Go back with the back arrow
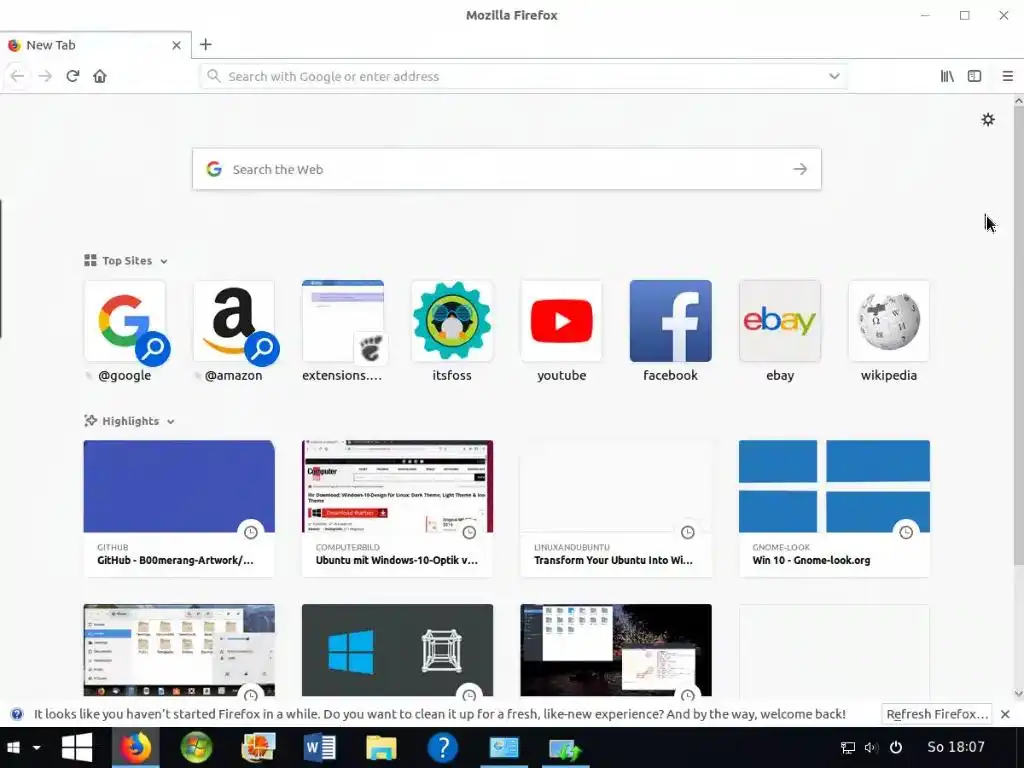Image resolution: width=1024 pixels, height=768 pixels. click(18, 76)
